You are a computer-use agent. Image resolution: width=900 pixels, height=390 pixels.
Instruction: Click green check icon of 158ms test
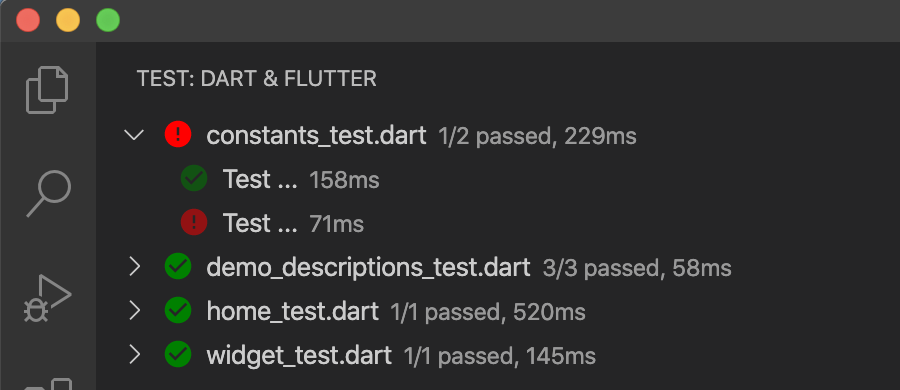point(194,179)
